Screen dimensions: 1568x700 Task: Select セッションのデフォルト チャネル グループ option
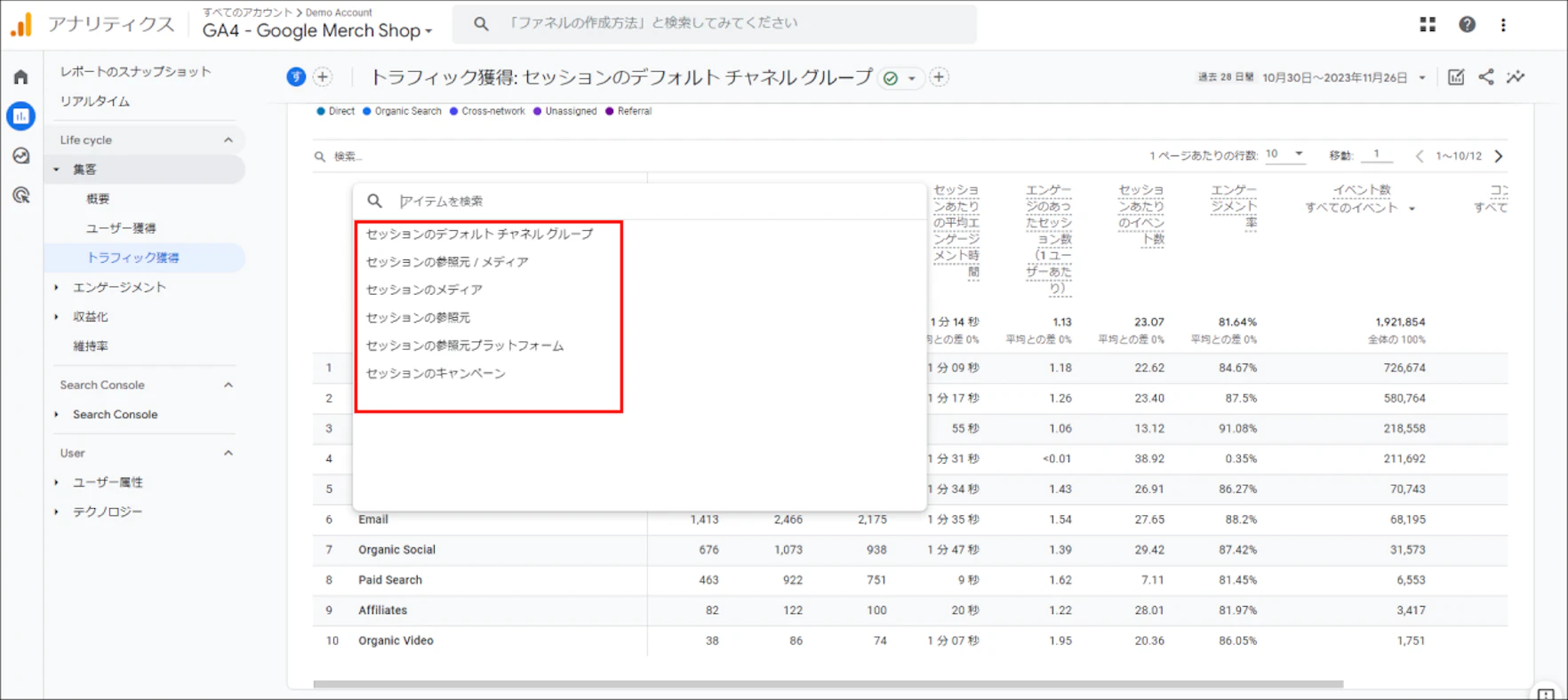point(480,234)
